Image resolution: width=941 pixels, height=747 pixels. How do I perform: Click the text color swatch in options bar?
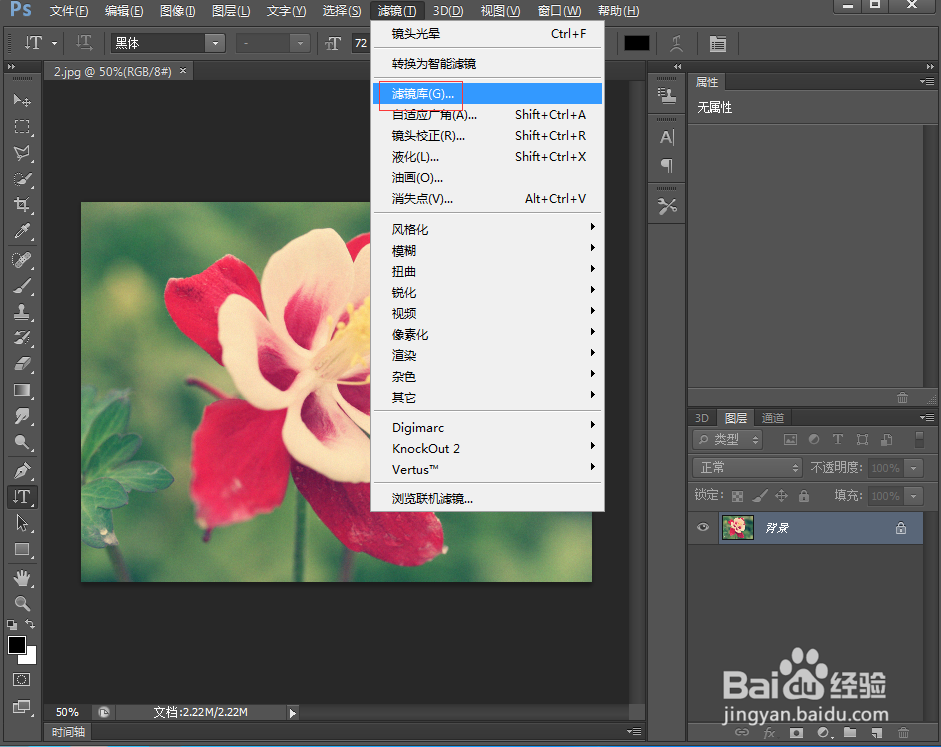637,43
